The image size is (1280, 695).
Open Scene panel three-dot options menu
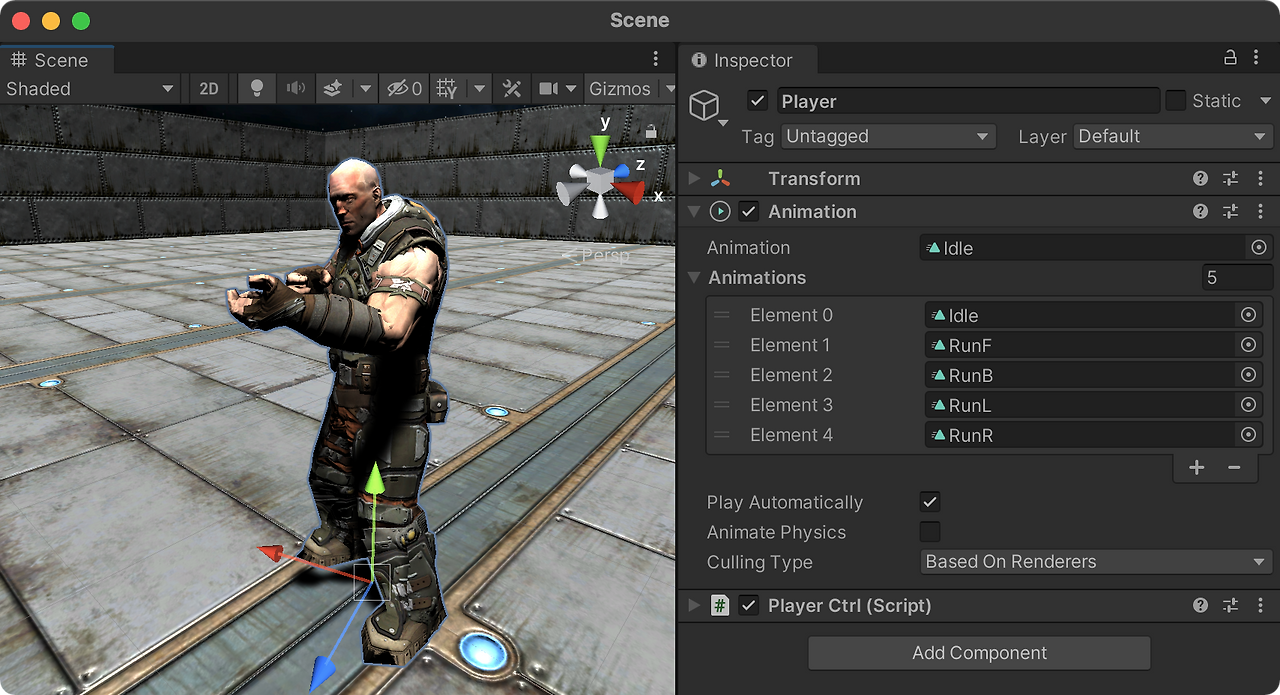click(655, 59)
